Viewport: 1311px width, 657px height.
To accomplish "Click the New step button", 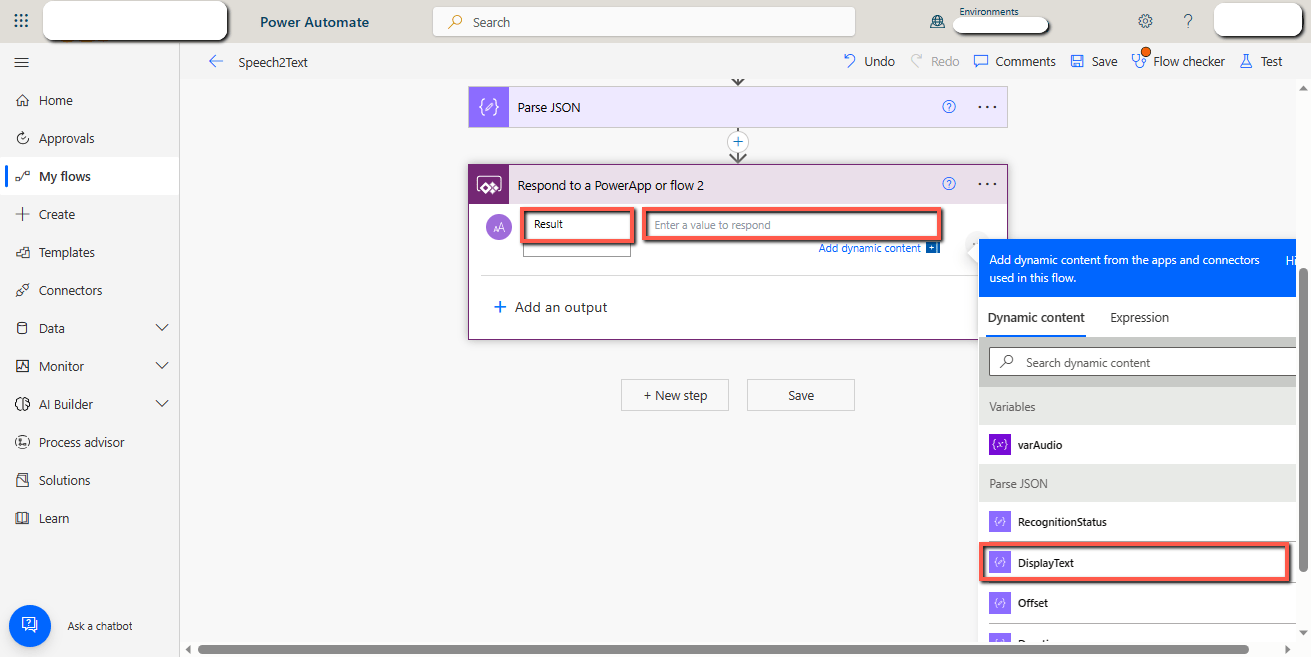I will pyautogui.click(x=675, y=395).
